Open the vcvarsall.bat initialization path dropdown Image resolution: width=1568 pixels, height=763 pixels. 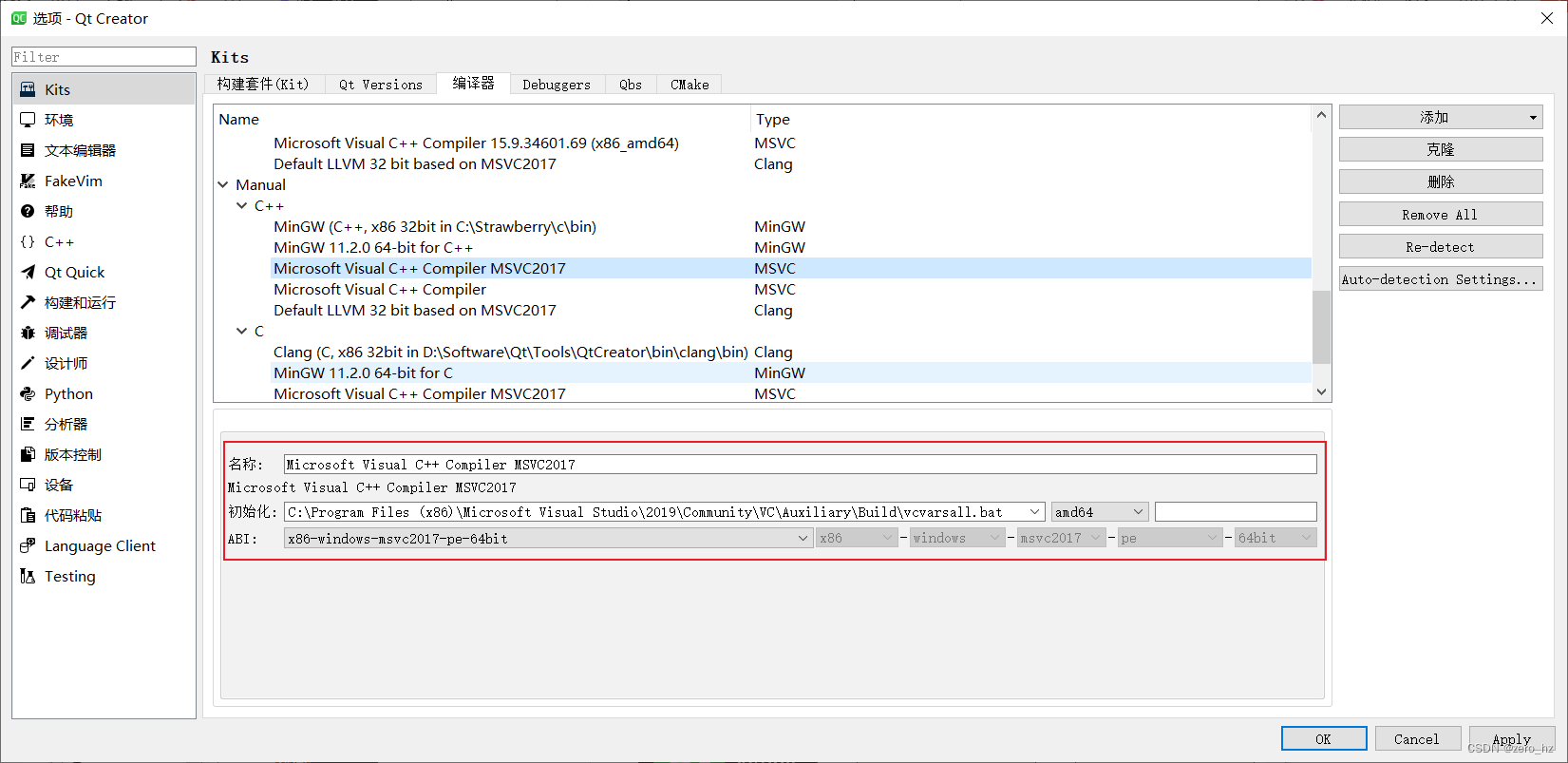click(1034, 512)
